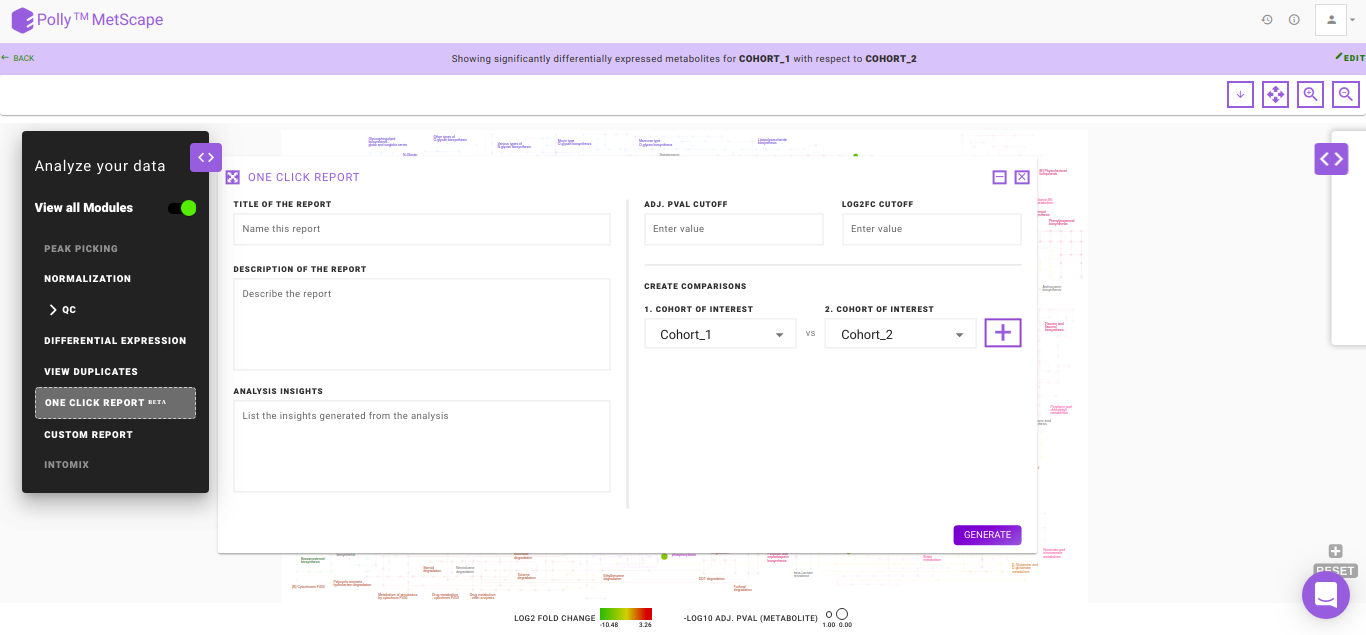The image size is (1366, 635).
Task: Open the history clock icon
Action: [1267, 19]
